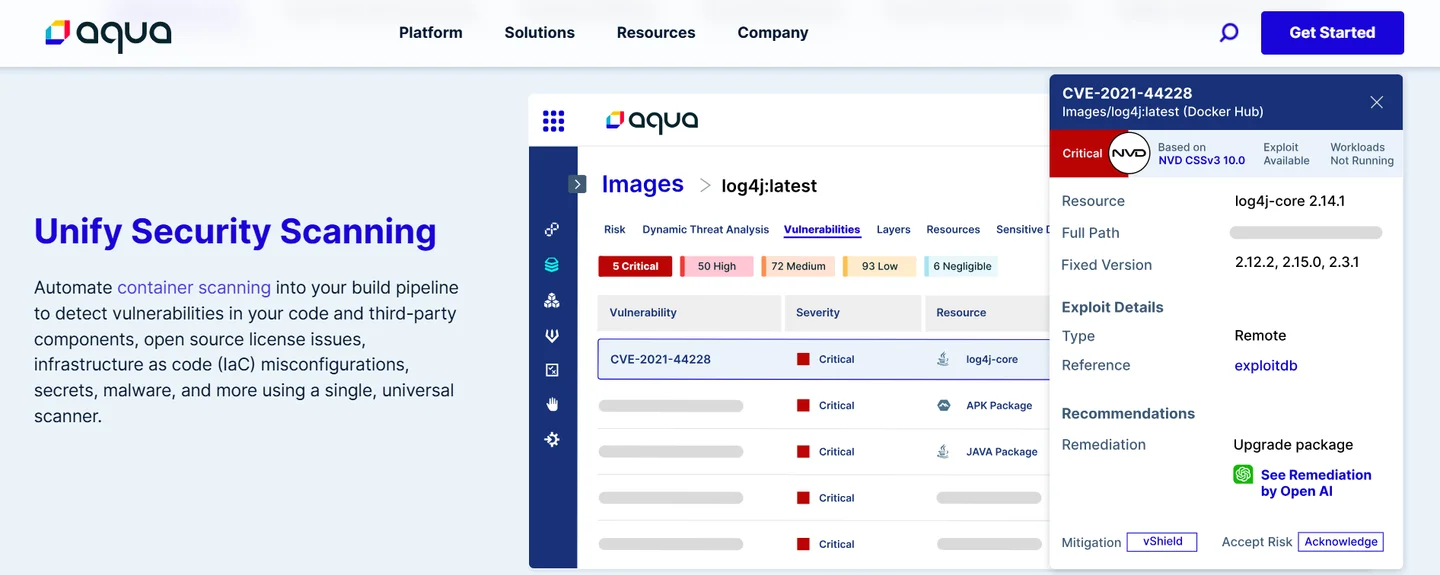Select the gear settings sidebar icon
Screen dimensions: 1440x575
click(x=552, y=439)
